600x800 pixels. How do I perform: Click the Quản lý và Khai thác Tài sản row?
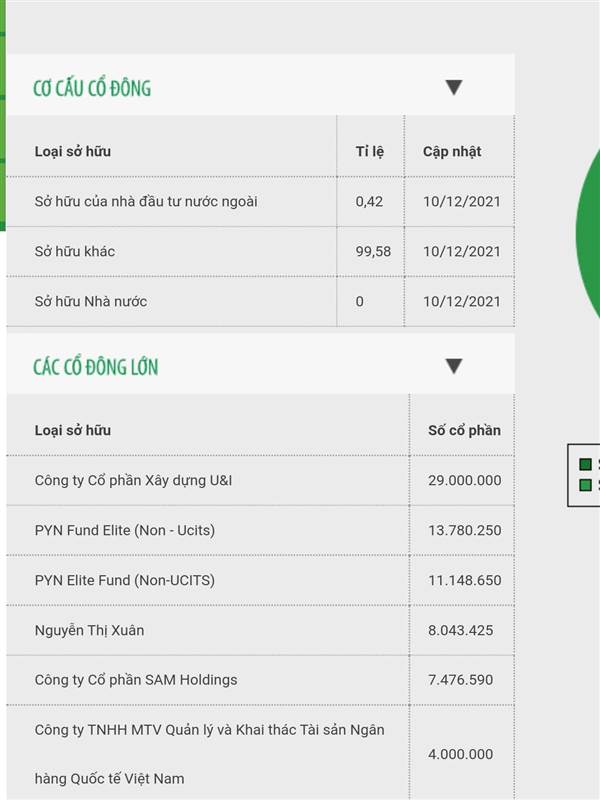[x=260, y=753]
